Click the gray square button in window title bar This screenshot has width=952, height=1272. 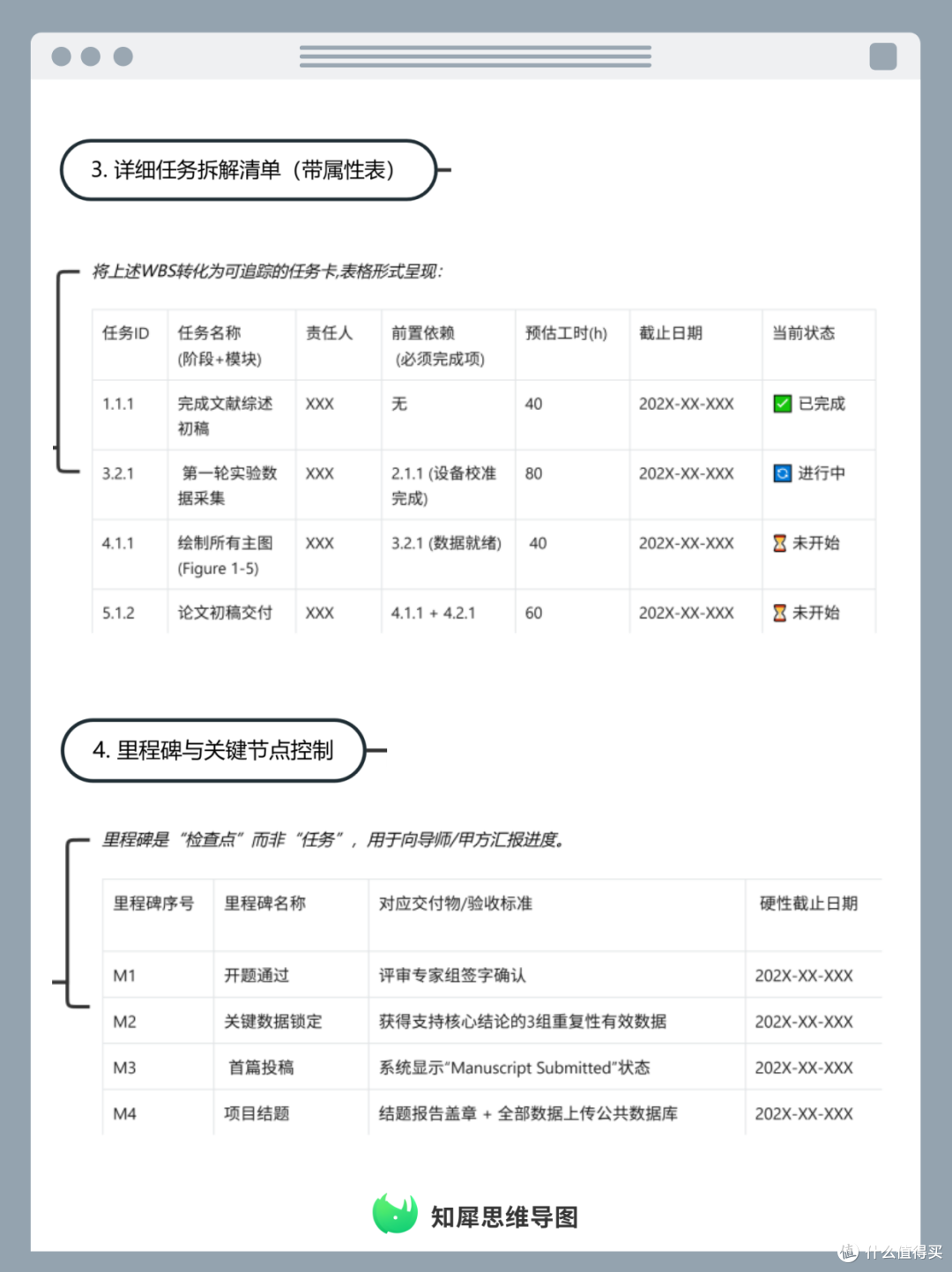tap(882, 56)
